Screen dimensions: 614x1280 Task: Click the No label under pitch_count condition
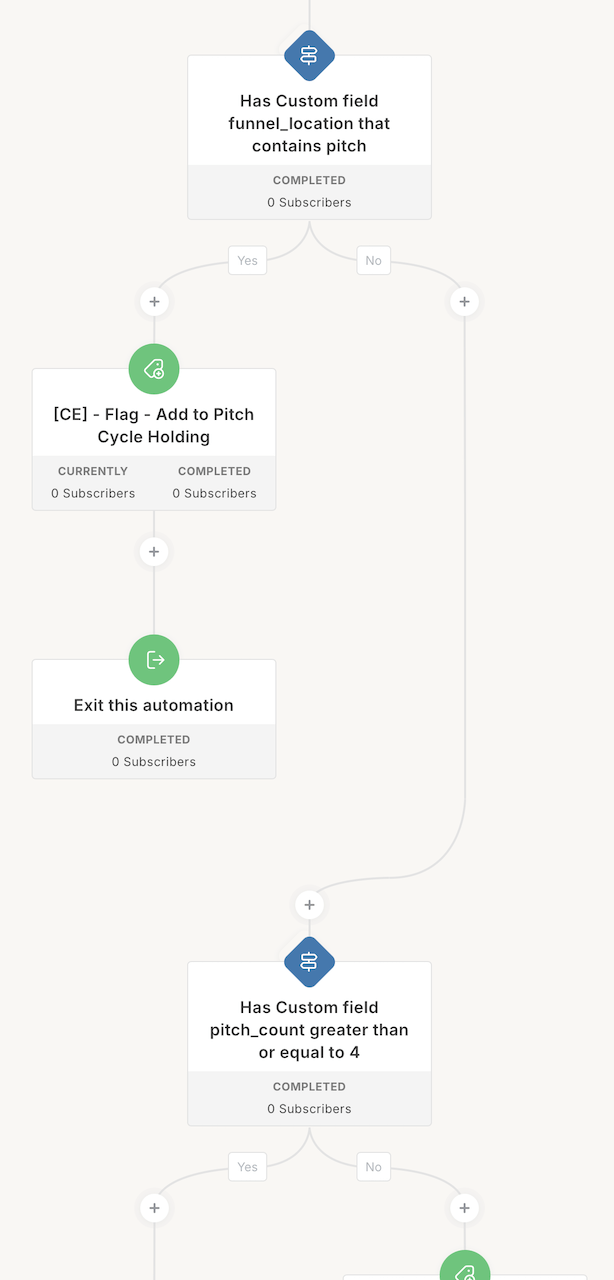click(x=373, y=1167)
